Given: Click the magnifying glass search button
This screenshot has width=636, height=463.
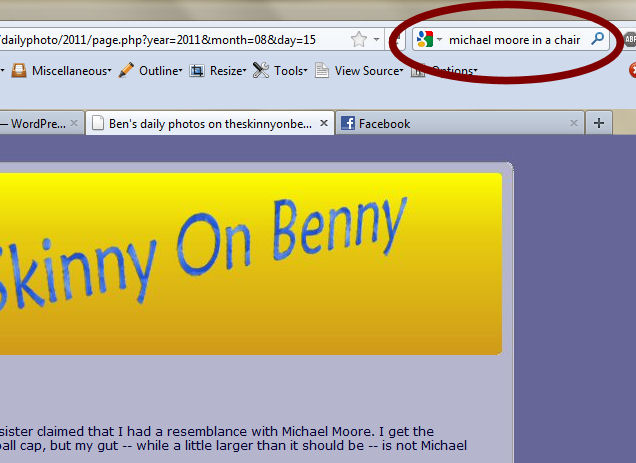Looking at the screenshot, I should pos(597,40).
